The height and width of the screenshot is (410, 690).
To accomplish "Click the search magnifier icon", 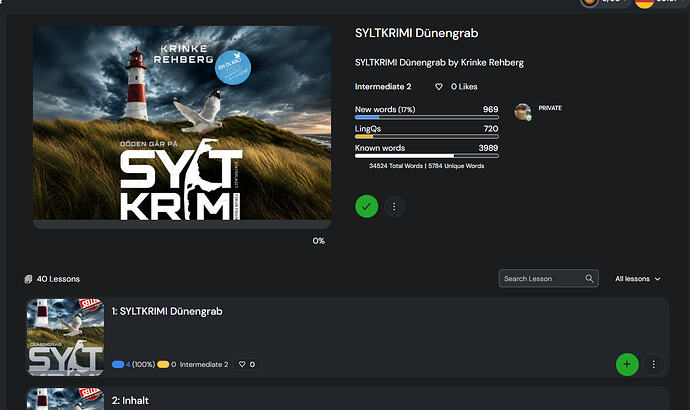I will tap(589, 278).
